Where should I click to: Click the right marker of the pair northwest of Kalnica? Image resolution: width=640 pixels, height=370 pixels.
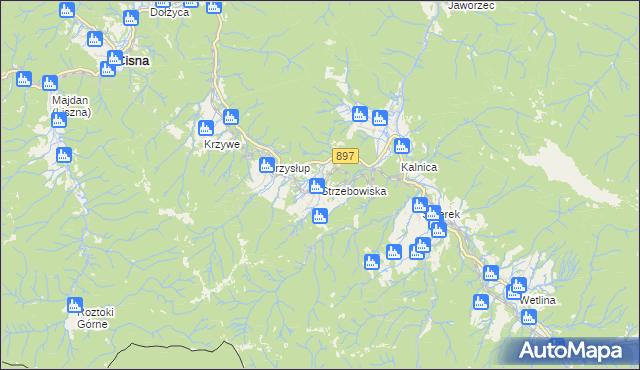[x=380, y=118]
